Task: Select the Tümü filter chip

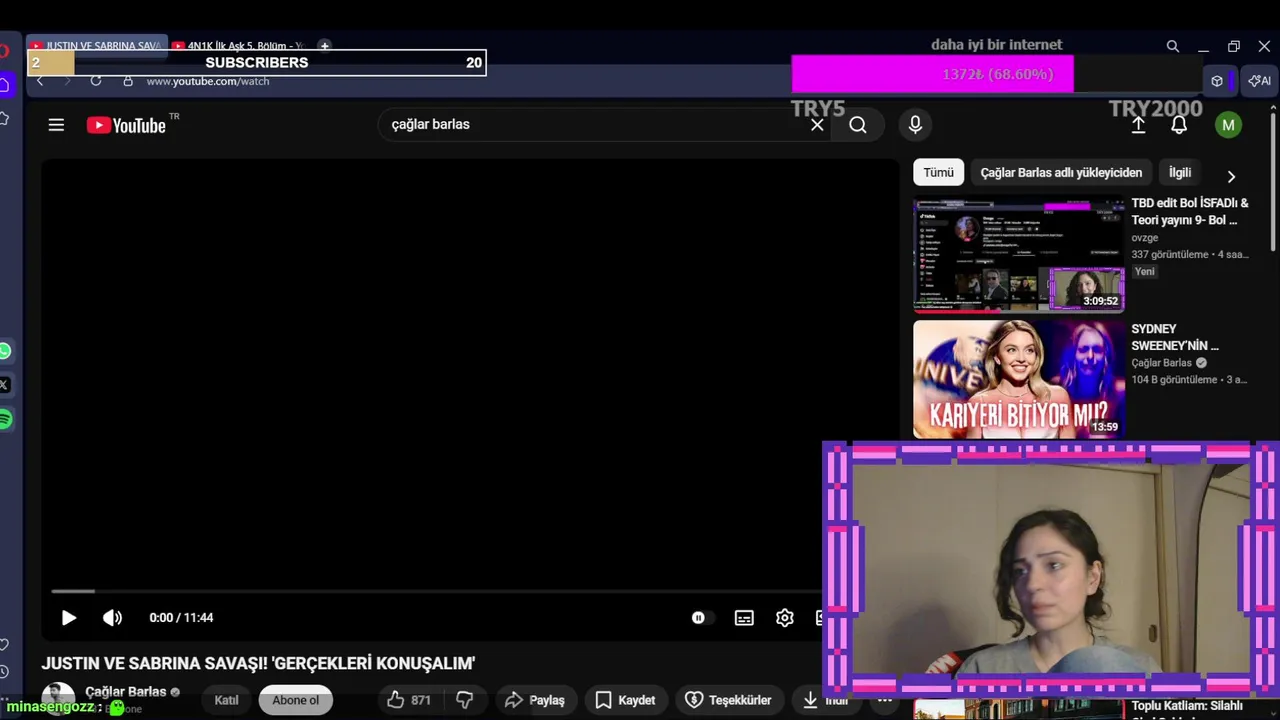Action: (938, 172)
